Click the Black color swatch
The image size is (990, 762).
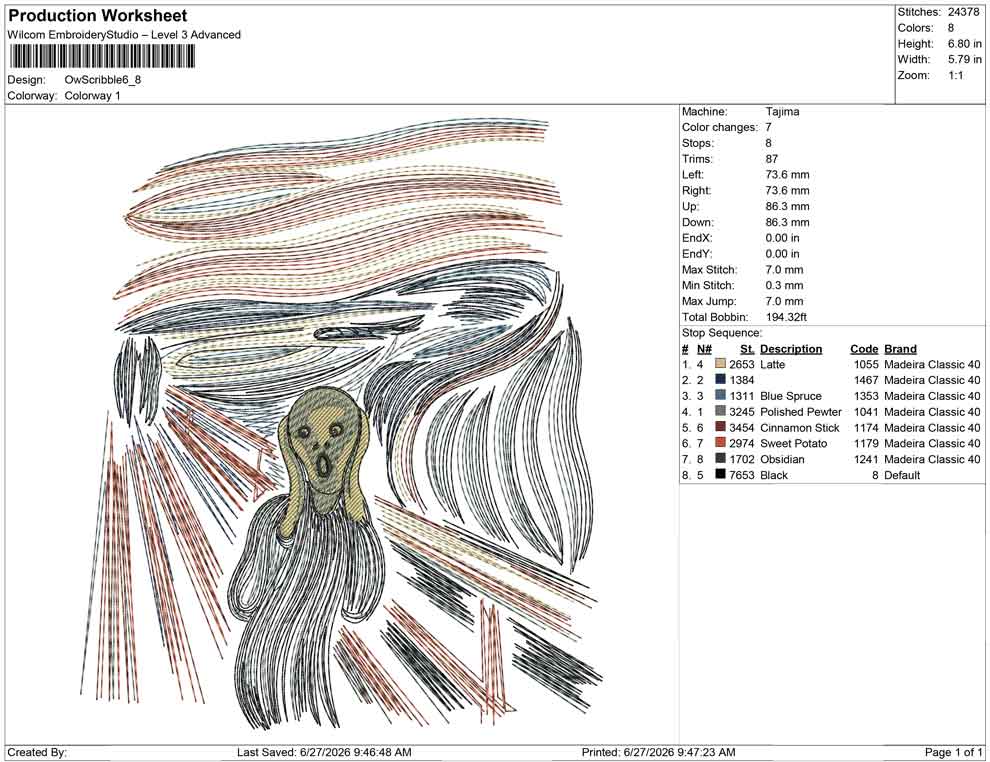point(720,475)
